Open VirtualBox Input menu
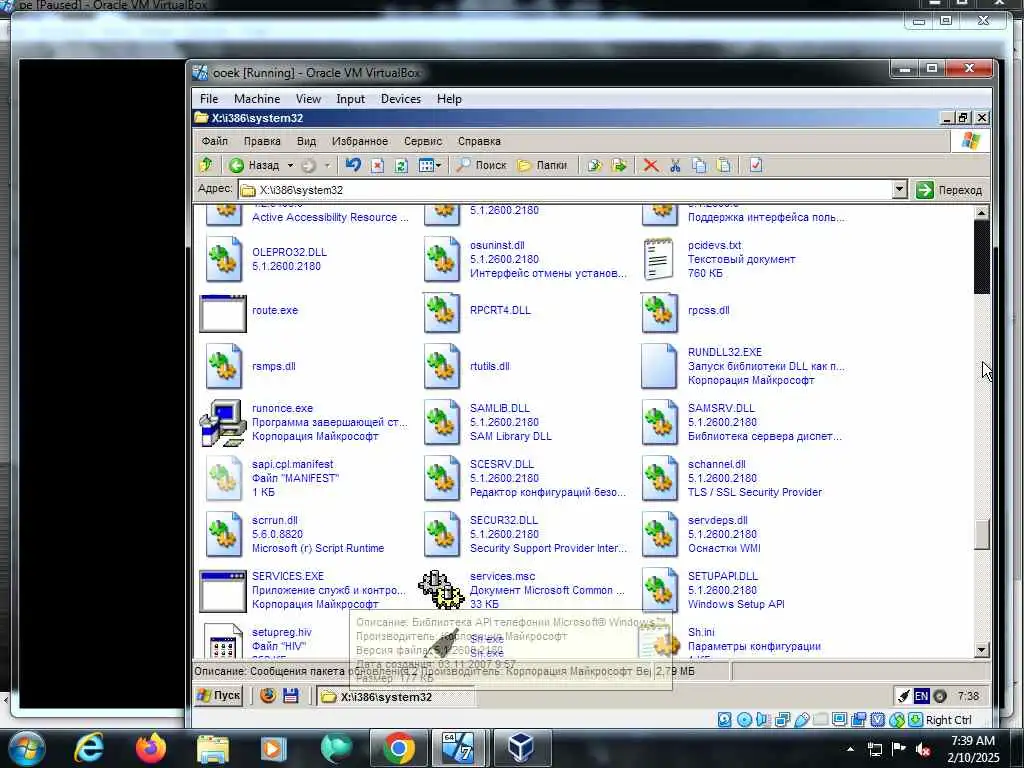This screenshot has height=768, width=1024. click(x=350, y=99)
